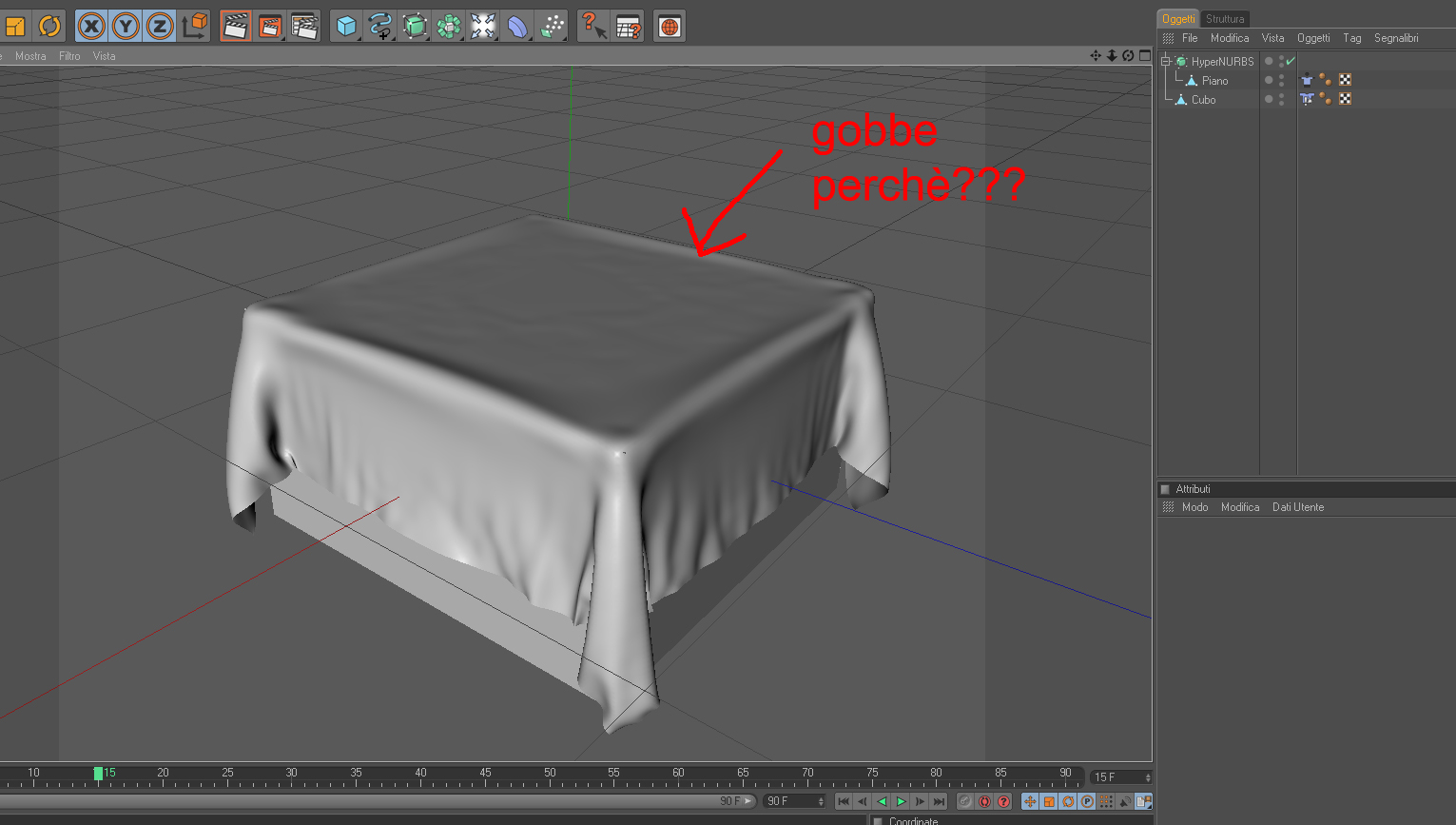Go to the start of animation
Viewport: 1456px width, 825px height.
click(x=844, y=801)
